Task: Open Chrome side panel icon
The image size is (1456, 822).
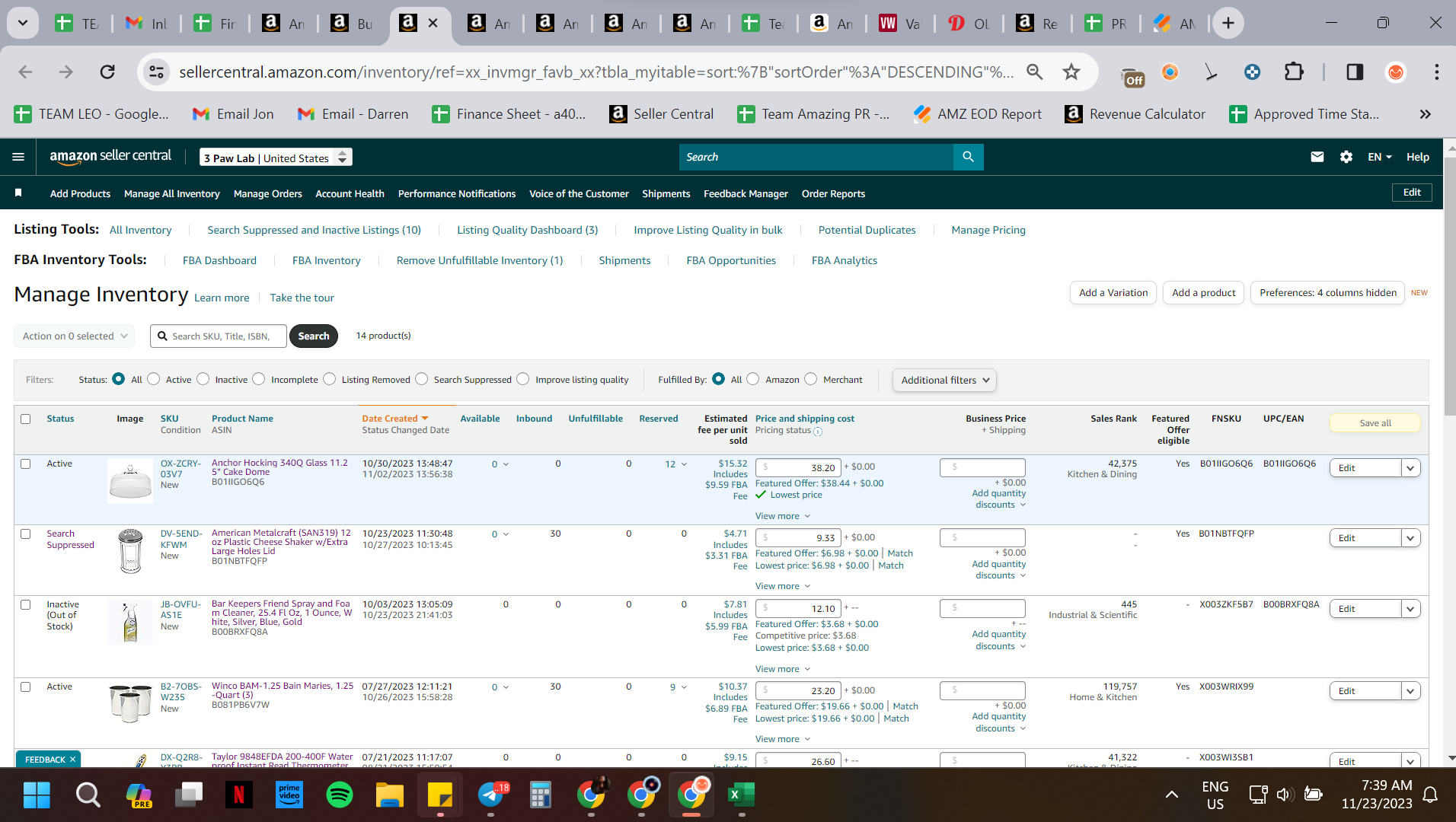Action: 1355,72
